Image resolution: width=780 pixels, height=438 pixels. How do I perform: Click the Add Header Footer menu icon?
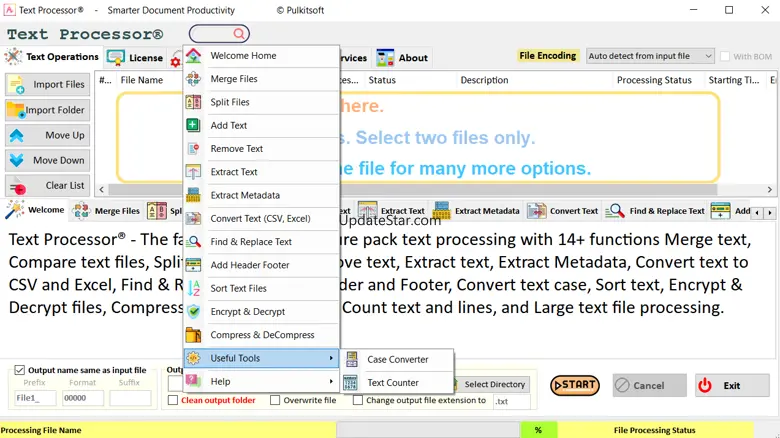[x=194, y=265]
